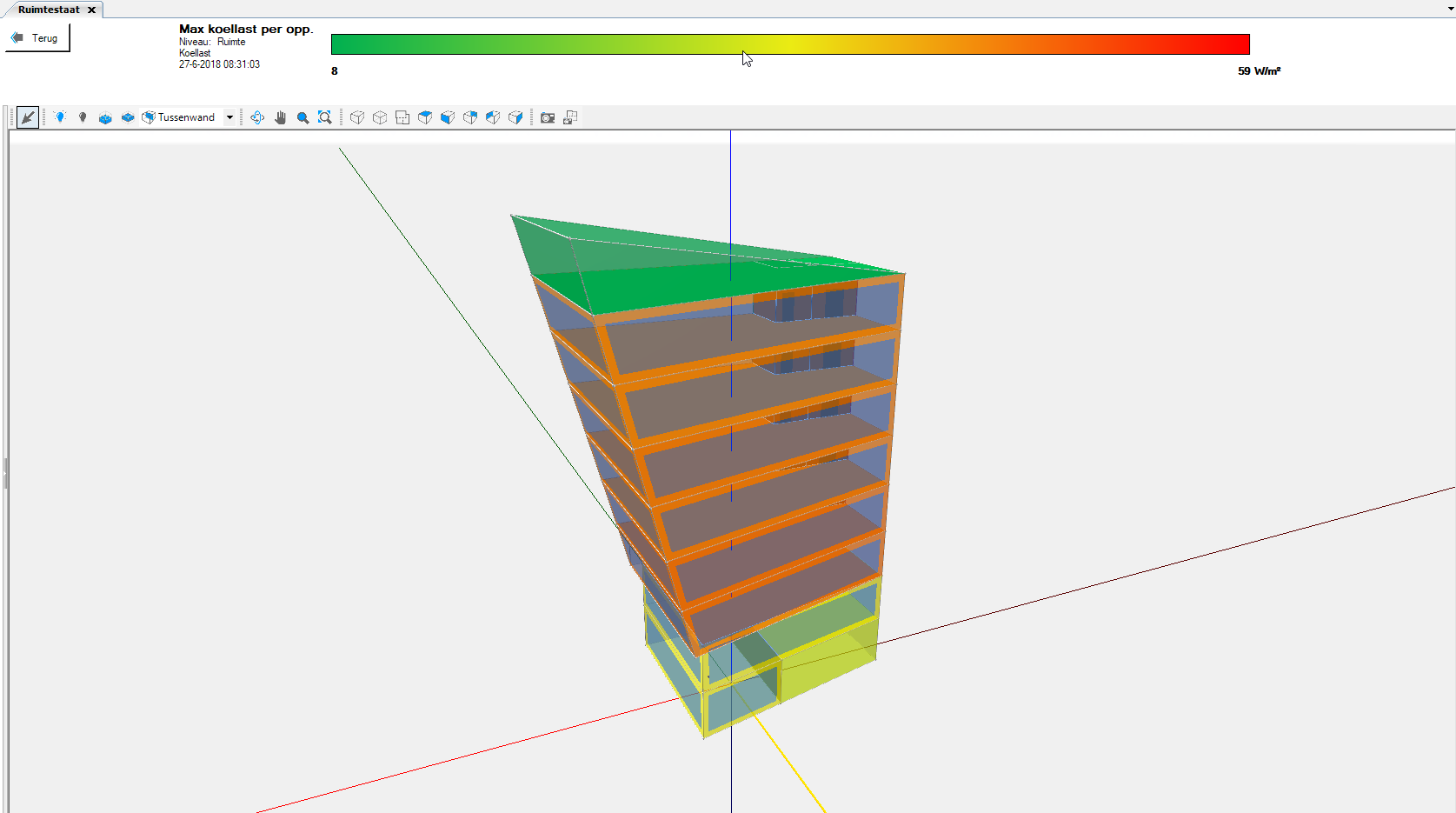Click the yellow midpoint of color legend
The image size is (1456, 813).
(x=789, y=44)
